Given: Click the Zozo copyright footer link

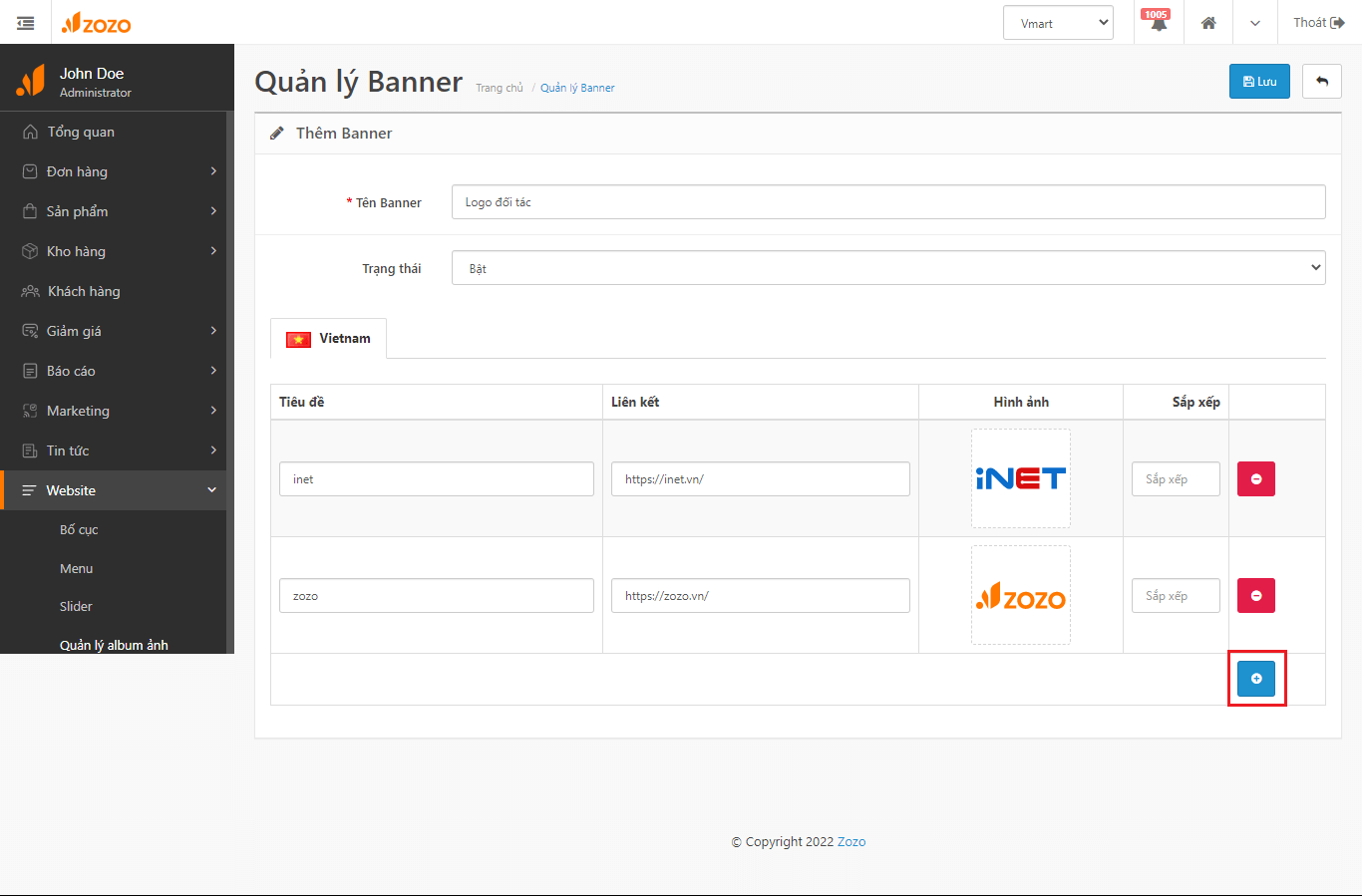Looking at the screenshot, I should tap(851, 842).
